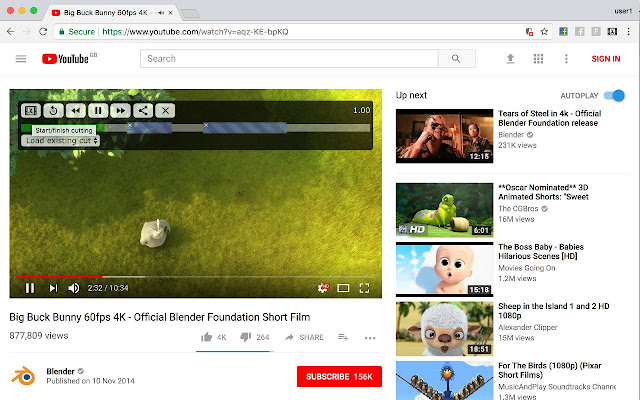Screen dimensions: 640x400
Task: Click the overlay cut timeline bar
Action: point(196,128)
